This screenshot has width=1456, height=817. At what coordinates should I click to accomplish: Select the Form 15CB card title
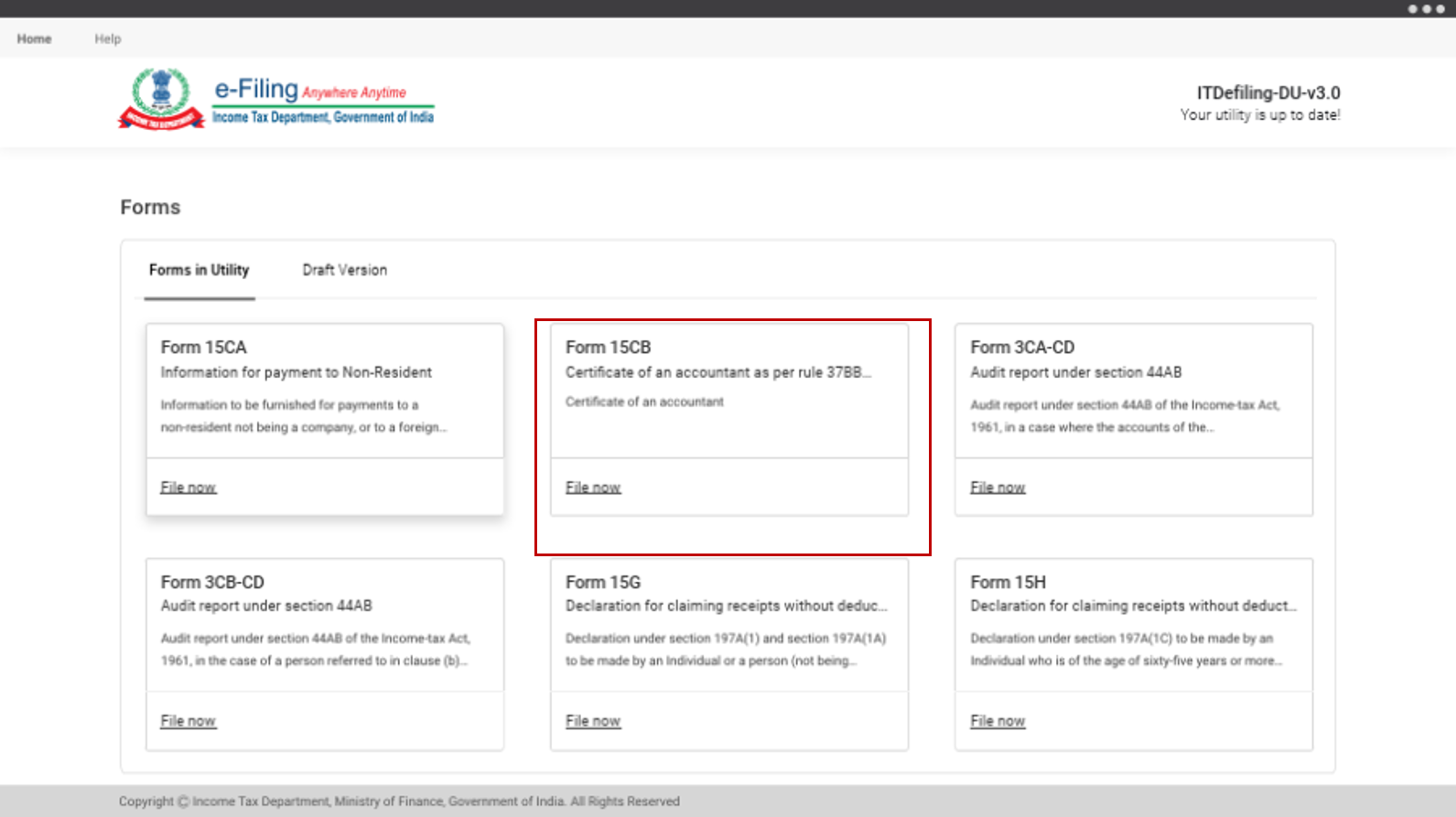(608, 348)
